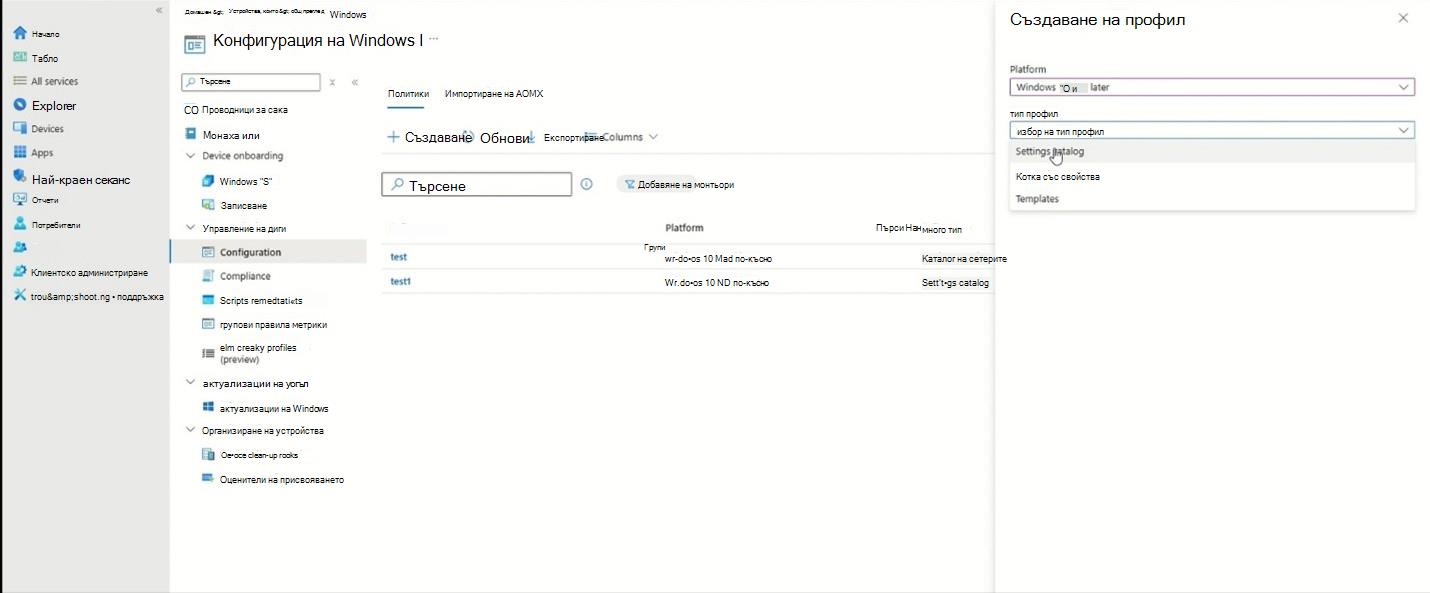Select Settings catalog profile type option
1430x593 pixels.
tap(1212, 152)
